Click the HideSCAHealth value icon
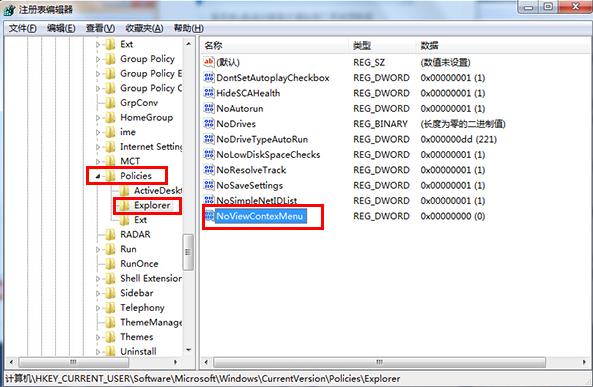Image resolution: width=593 pixels, height=387 pixels. (209, 93)
